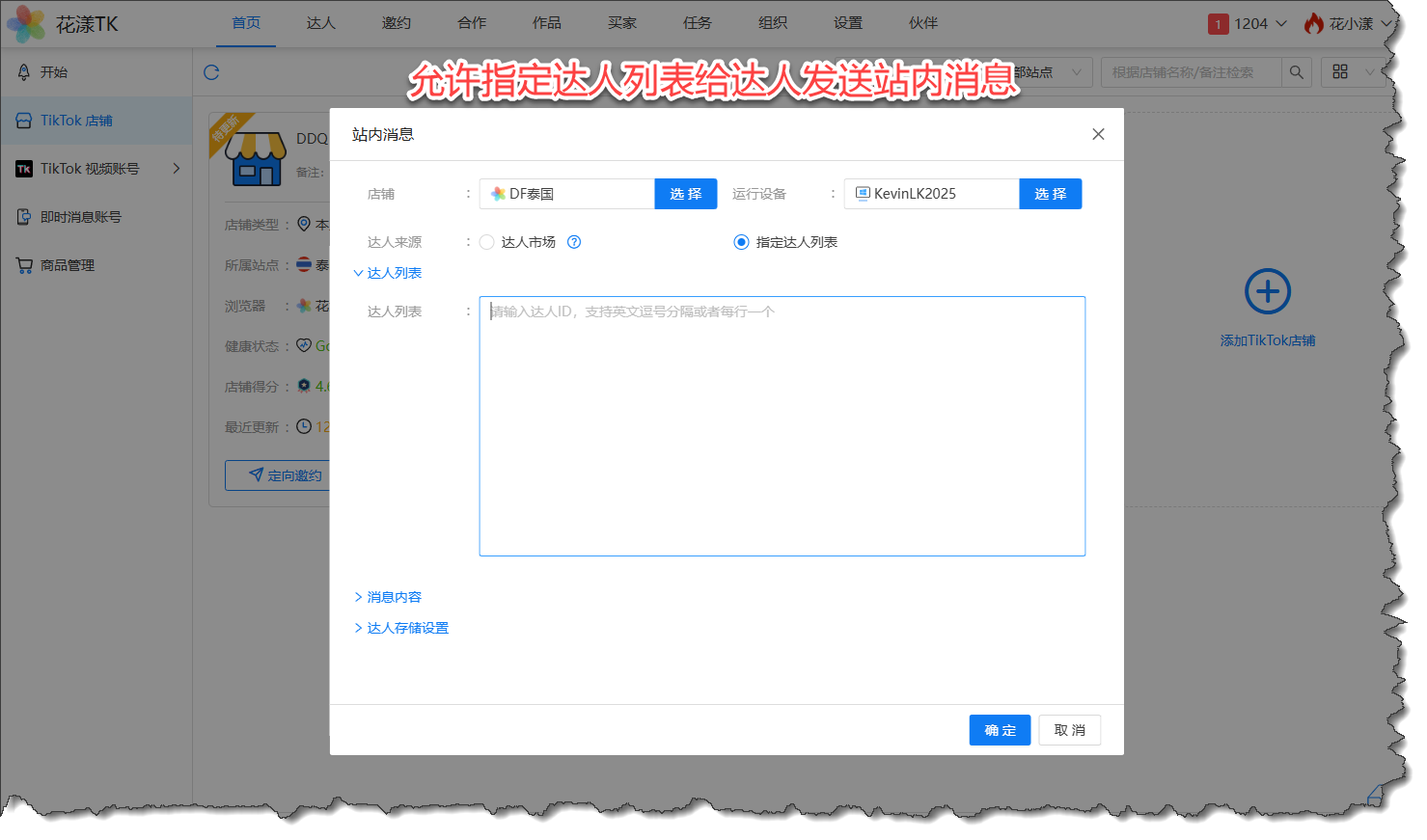
Task: Click the grid view layout icon
Action: (1340, 72)
